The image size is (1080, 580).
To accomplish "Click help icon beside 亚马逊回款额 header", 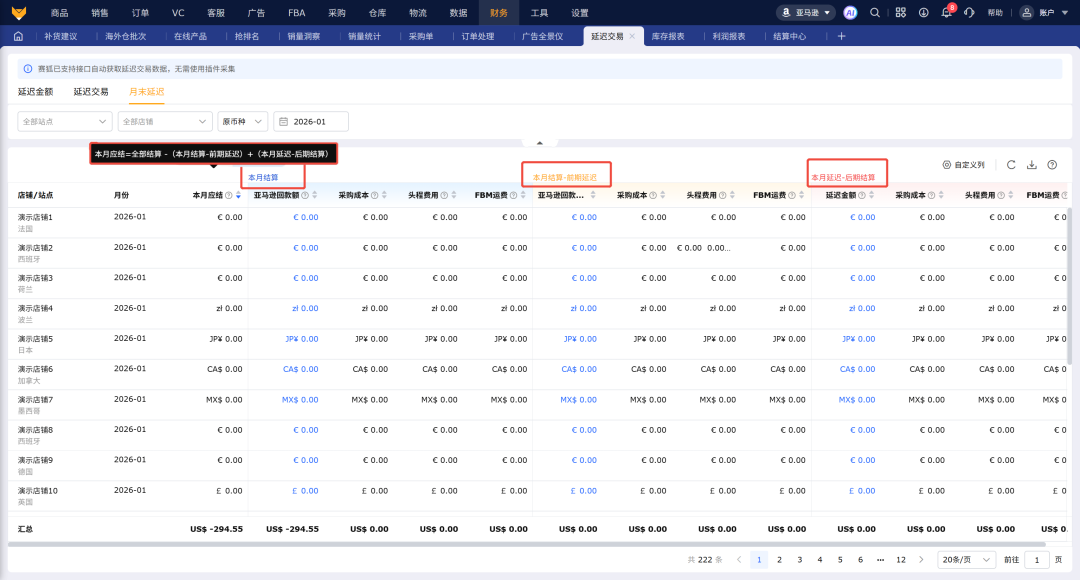I will click(x=305, y=196).
